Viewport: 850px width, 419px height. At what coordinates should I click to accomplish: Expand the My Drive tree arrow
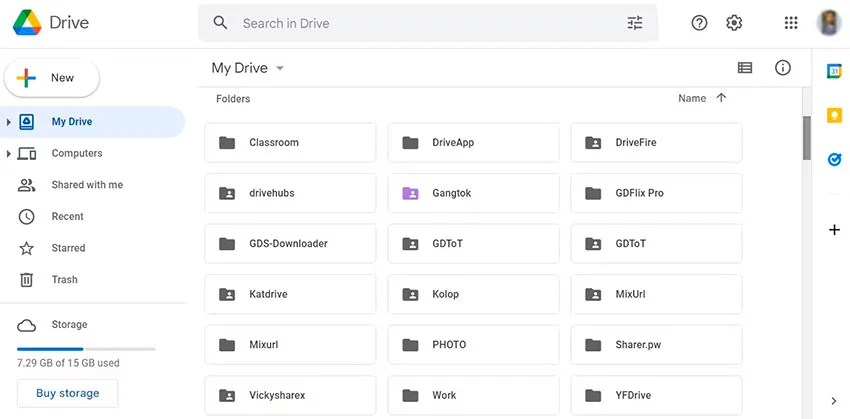[8, 122]
